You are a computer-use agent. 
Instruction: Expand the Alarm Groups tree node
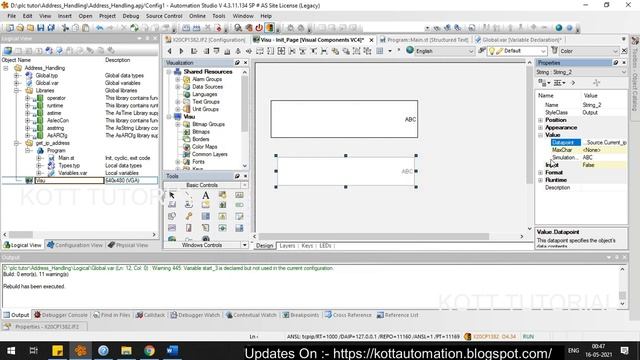tap(178, 79)
